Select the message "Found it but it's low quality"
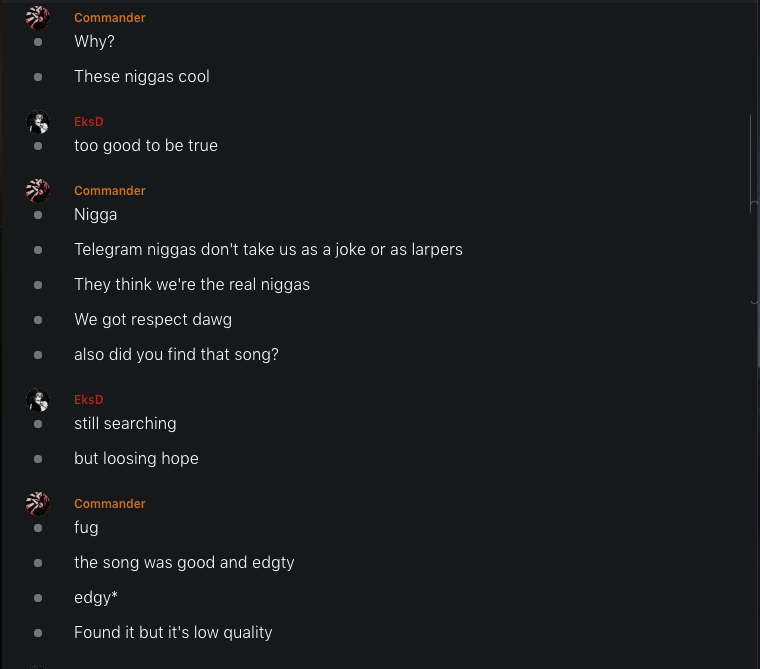Viewport: 760px width, 669px height. [173, 633]
